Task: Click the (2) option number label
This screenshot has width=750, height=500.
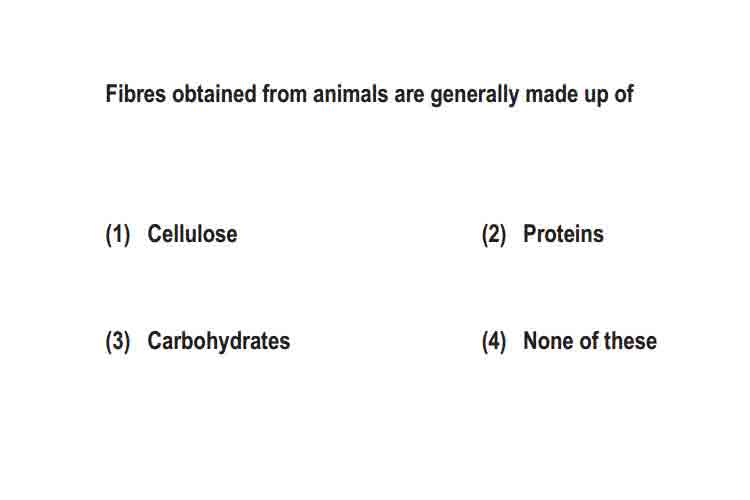Action: (494, 234)
